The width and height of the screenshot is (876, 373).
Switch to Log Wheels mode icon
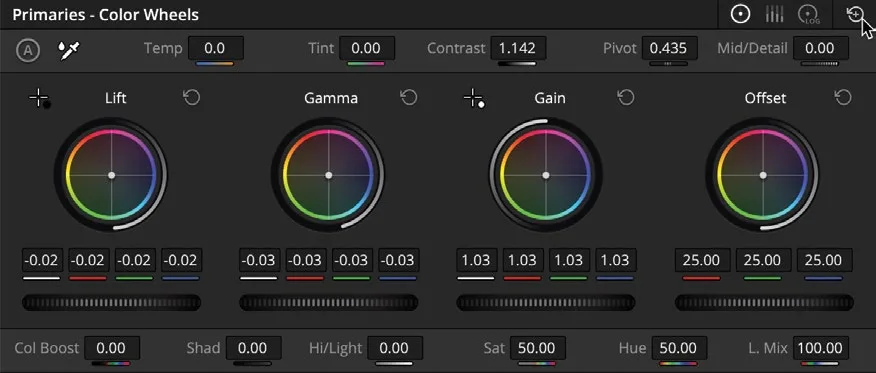pos(808,15)
